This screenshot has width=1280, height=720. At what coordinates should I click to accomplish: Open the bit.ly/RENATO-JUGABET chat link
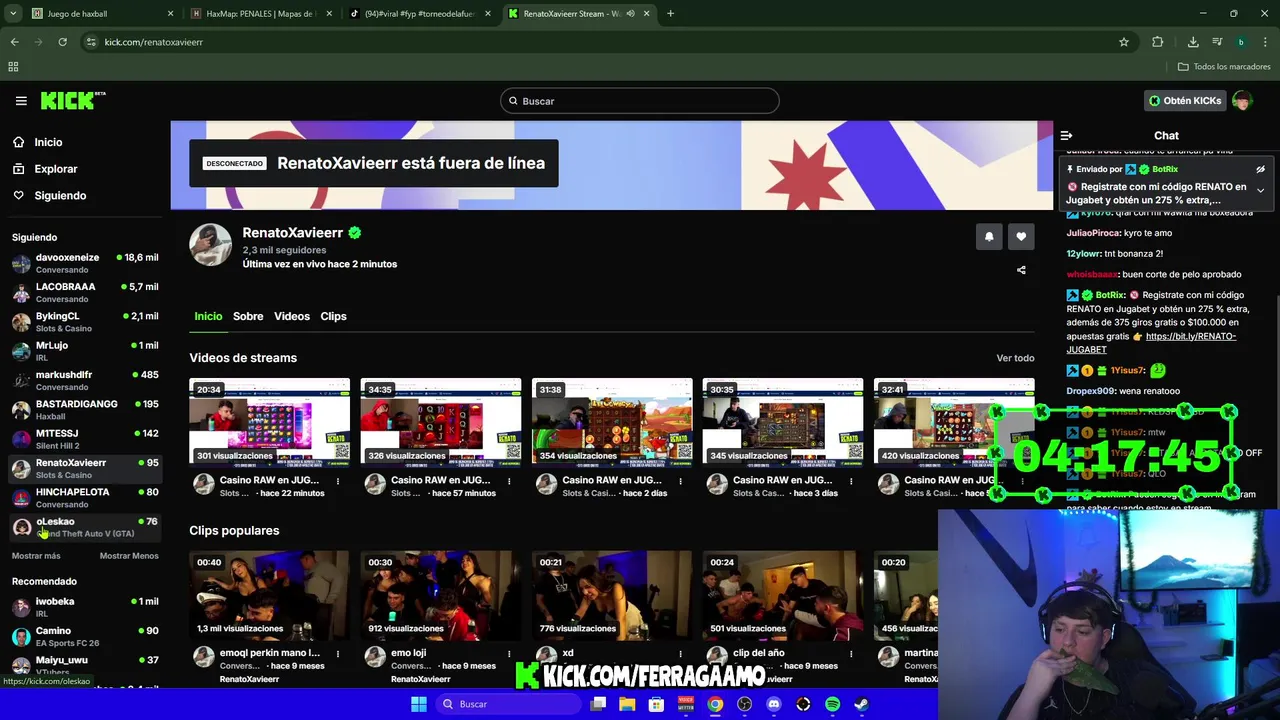click(x=1152, y=343)
